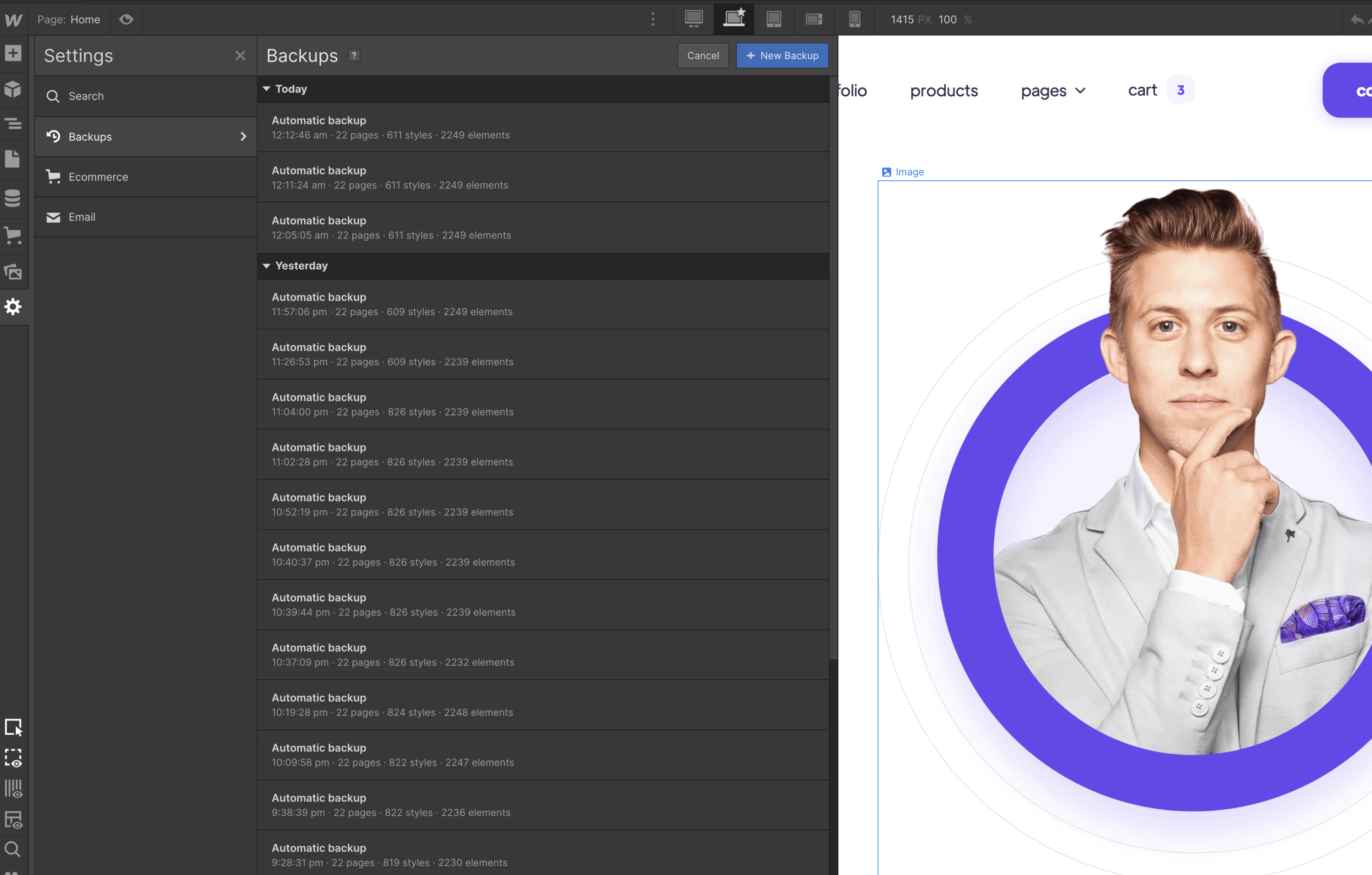Toggle grid overlay visibility icon
This screenshot has height=875, width=1372.
pyautogui.click(x=13, y=789)
